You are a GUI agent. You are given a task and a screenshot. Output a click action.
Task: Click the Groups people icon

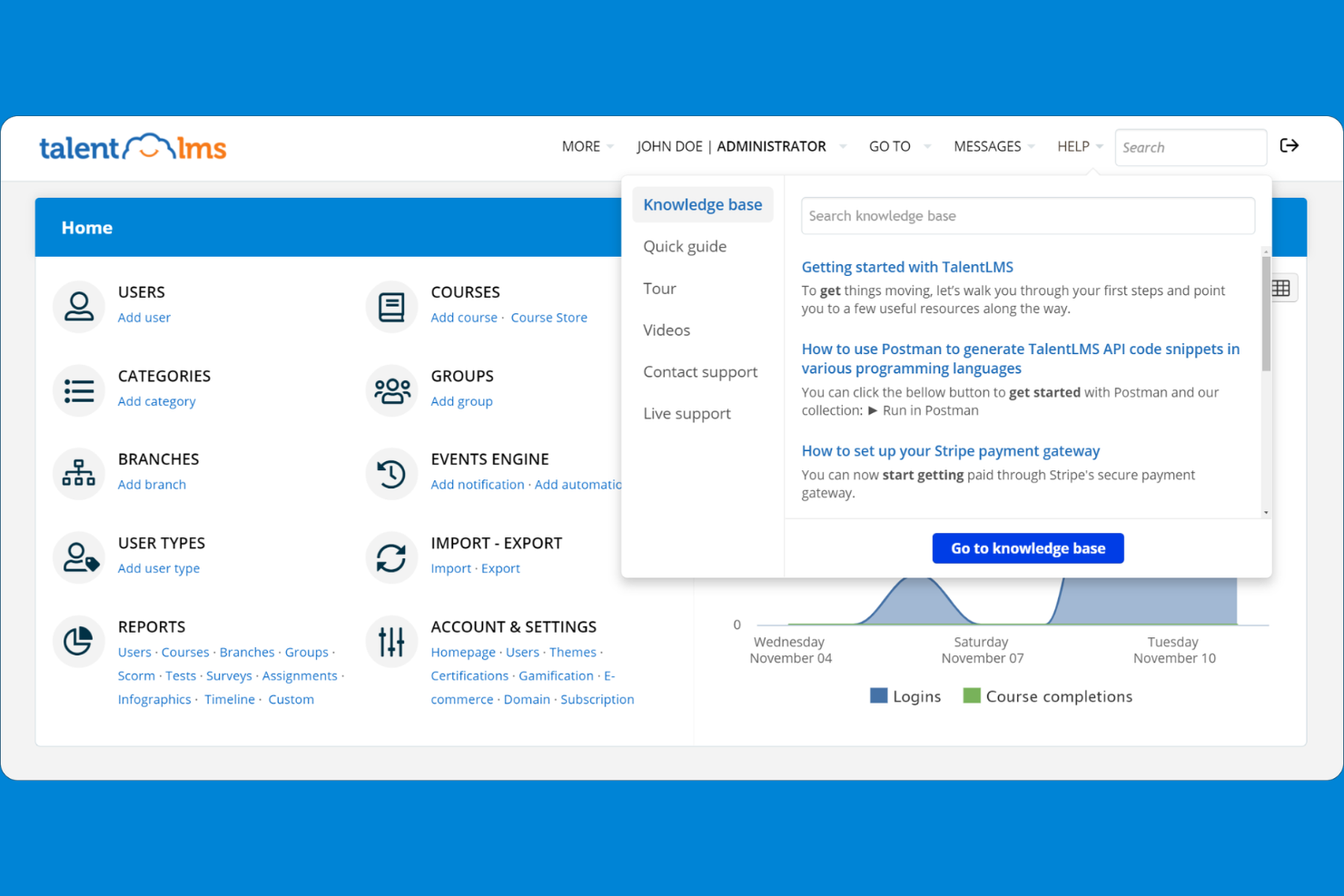pos(392,390)
